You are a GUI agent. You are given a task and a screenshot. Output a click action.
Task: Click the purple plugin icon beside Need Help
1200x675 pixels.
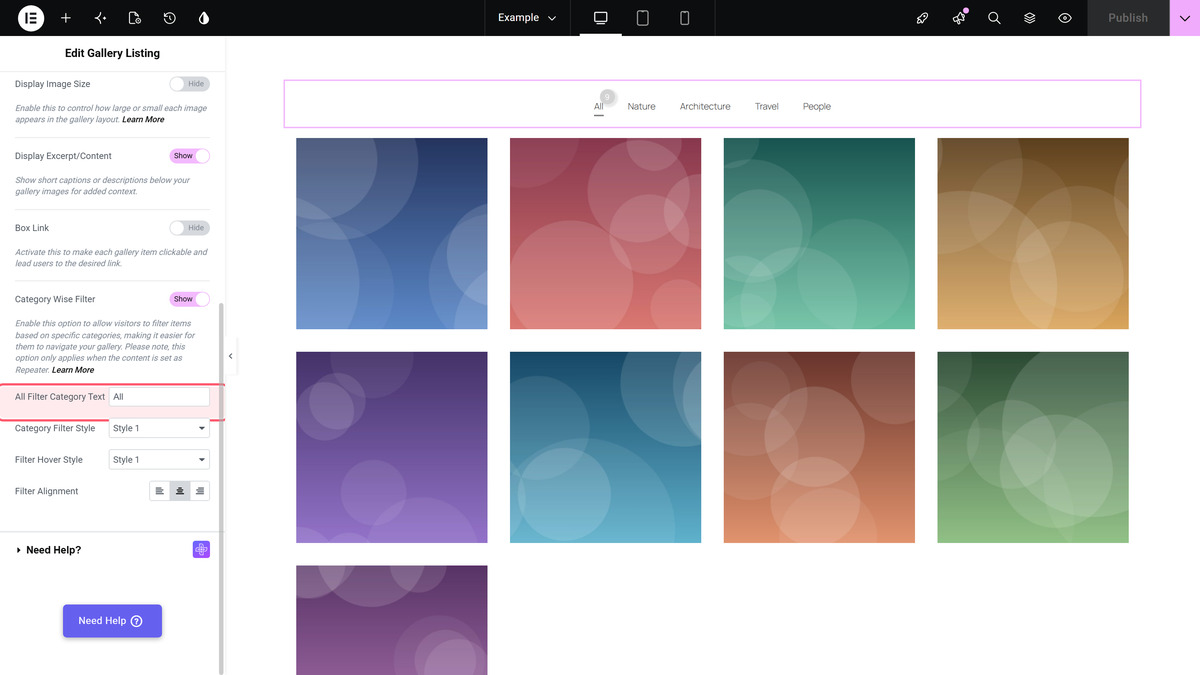201,550
